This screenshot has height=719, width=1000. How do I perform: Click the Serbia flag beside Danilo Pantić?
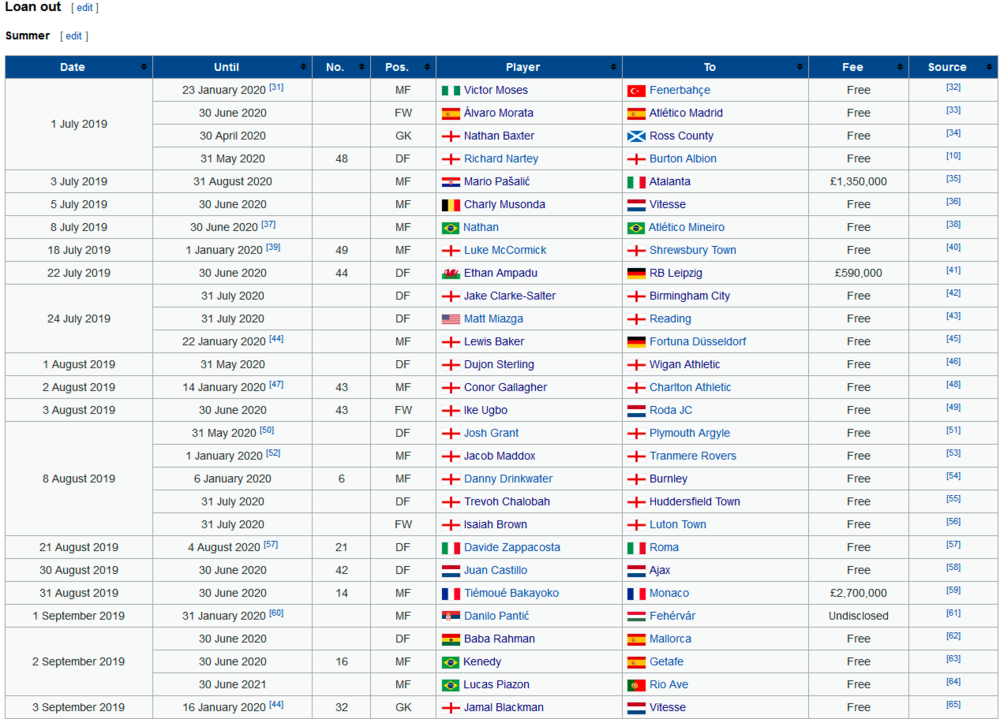pos(450,616)
